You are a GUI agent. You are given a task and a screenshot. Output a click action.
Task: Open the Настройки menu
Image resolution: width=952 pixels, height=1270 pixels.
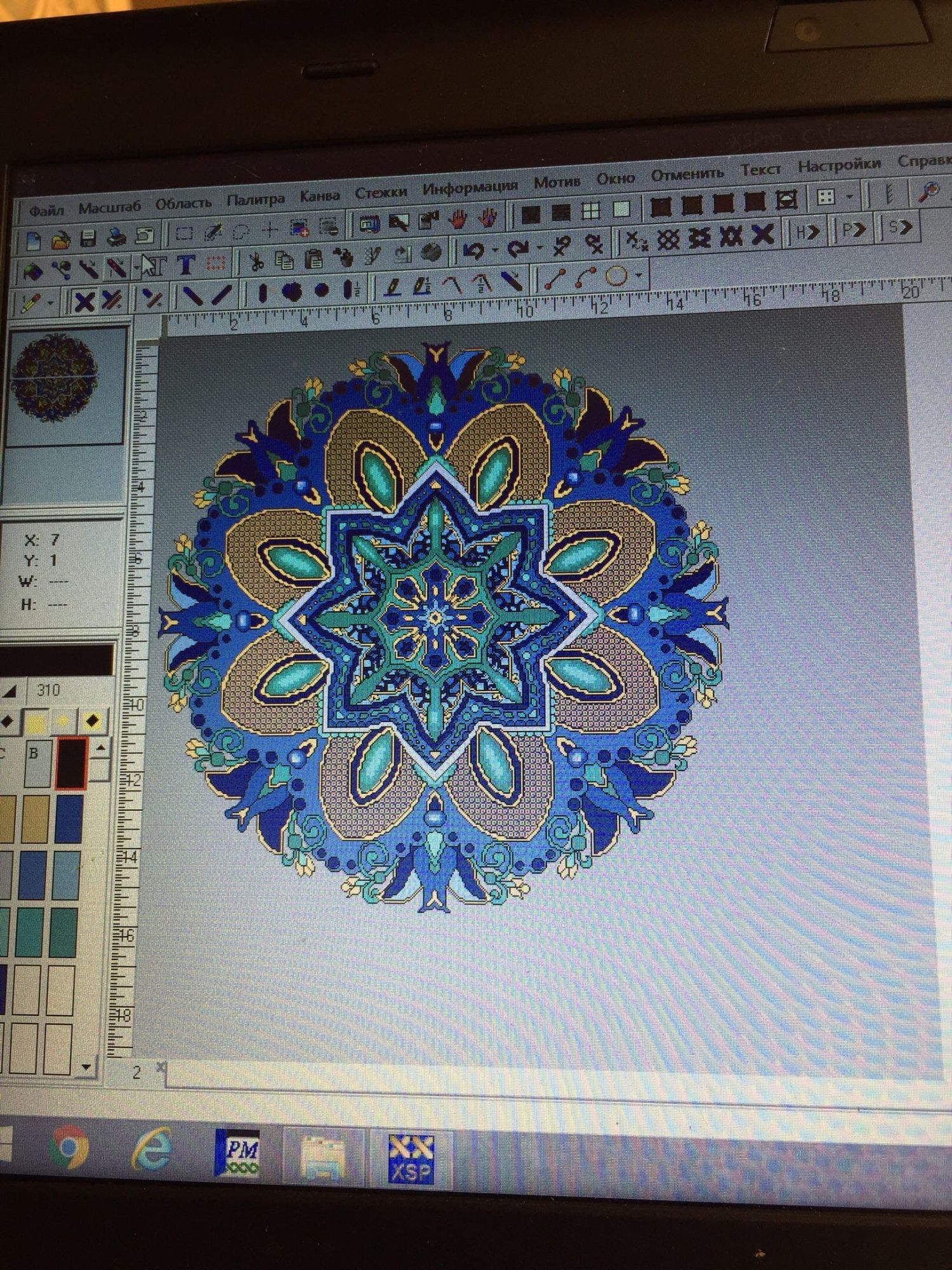point(839,165)
